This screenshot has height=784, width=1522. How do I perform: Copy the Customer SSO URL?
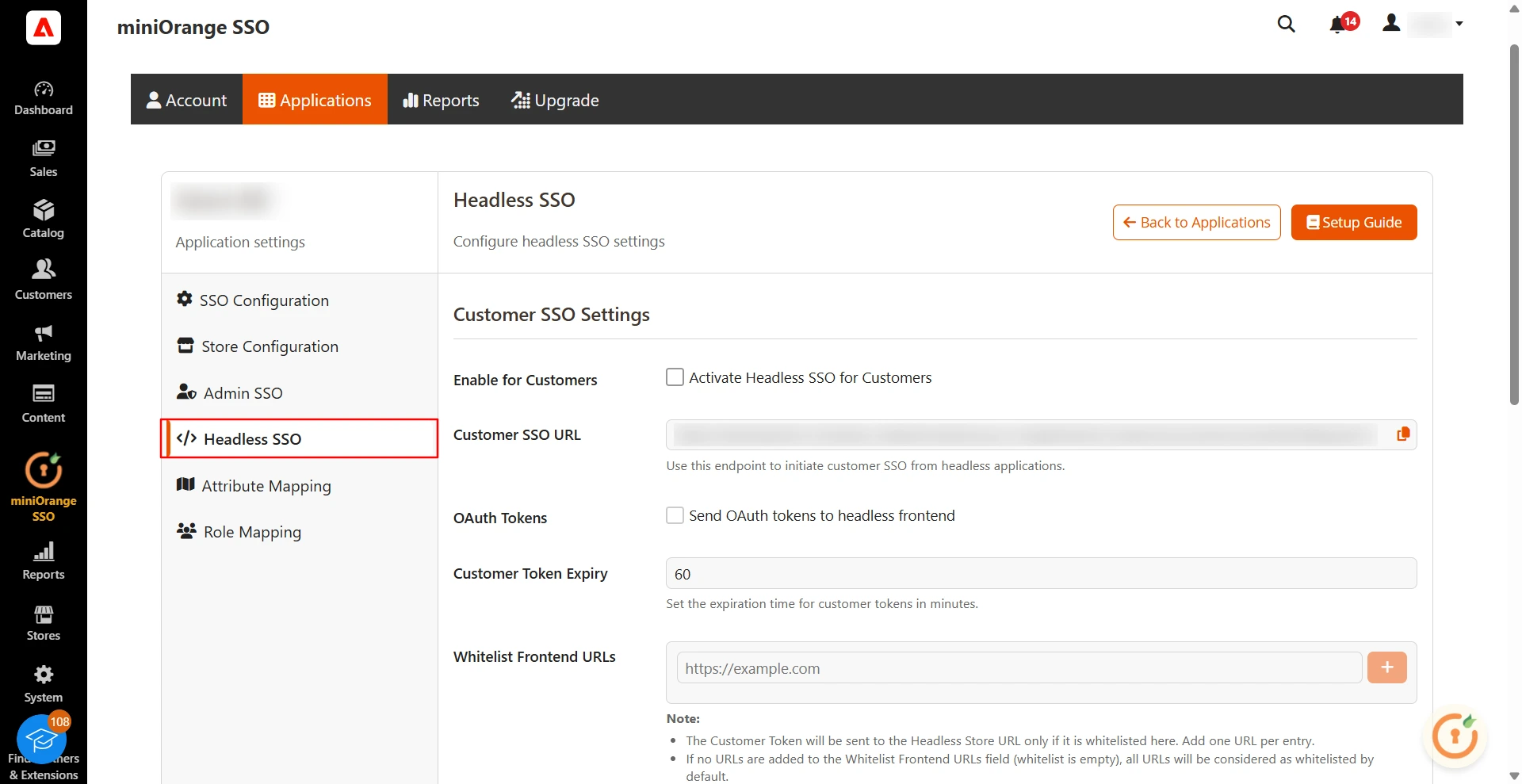click(1403, 434)
